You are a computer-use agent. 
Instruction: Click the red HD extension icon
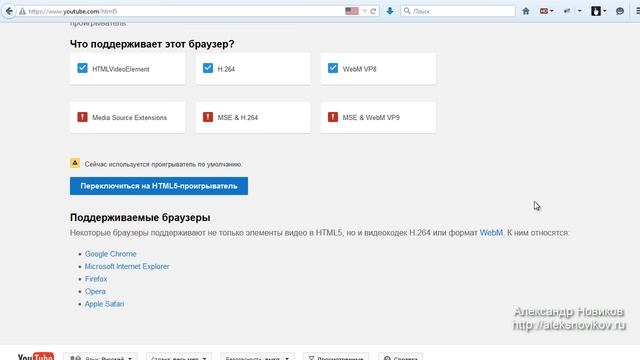click(544, 11)
